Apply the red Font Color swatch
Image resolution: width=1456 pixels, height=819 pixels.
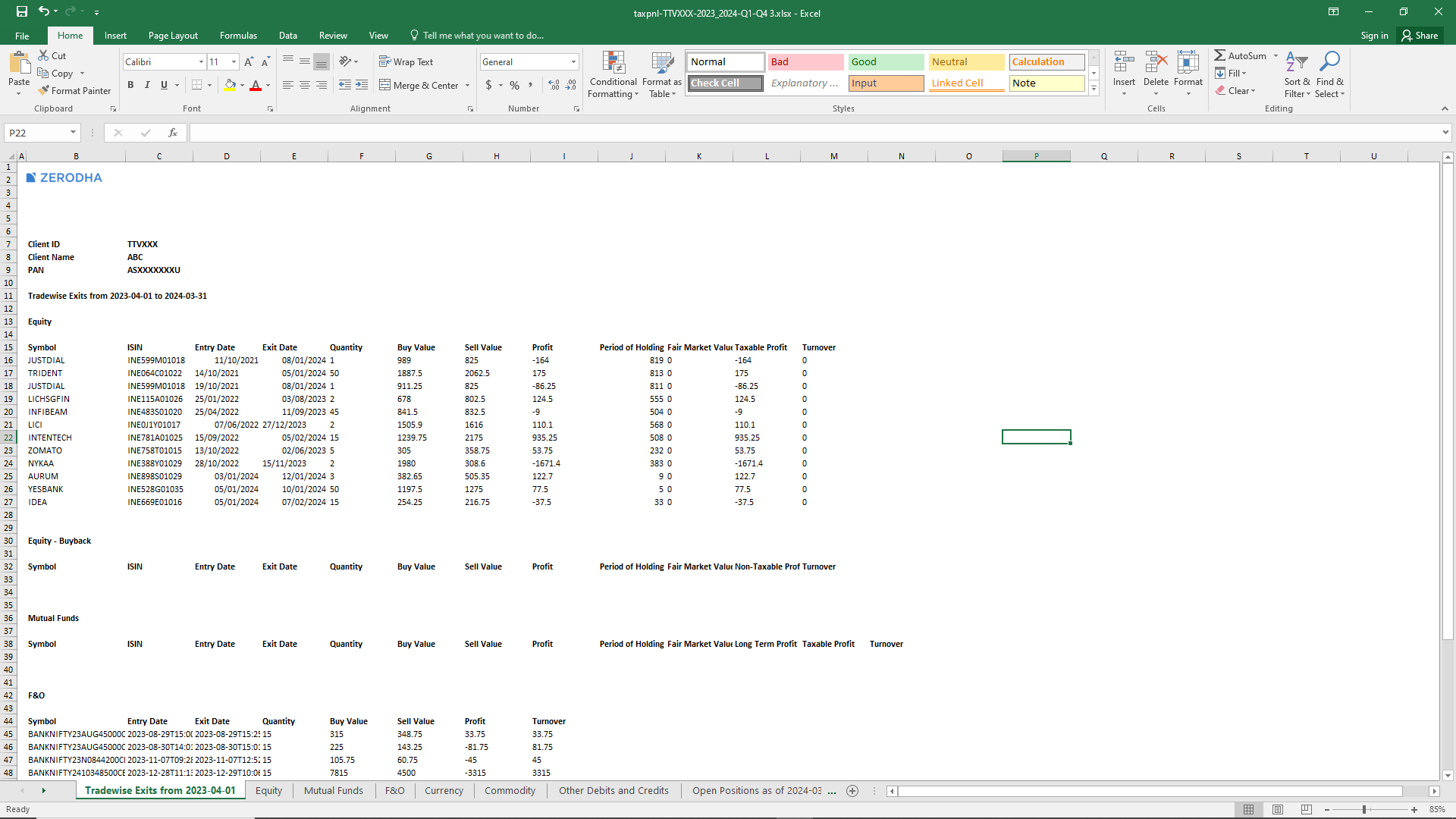(x=256, y=85)
